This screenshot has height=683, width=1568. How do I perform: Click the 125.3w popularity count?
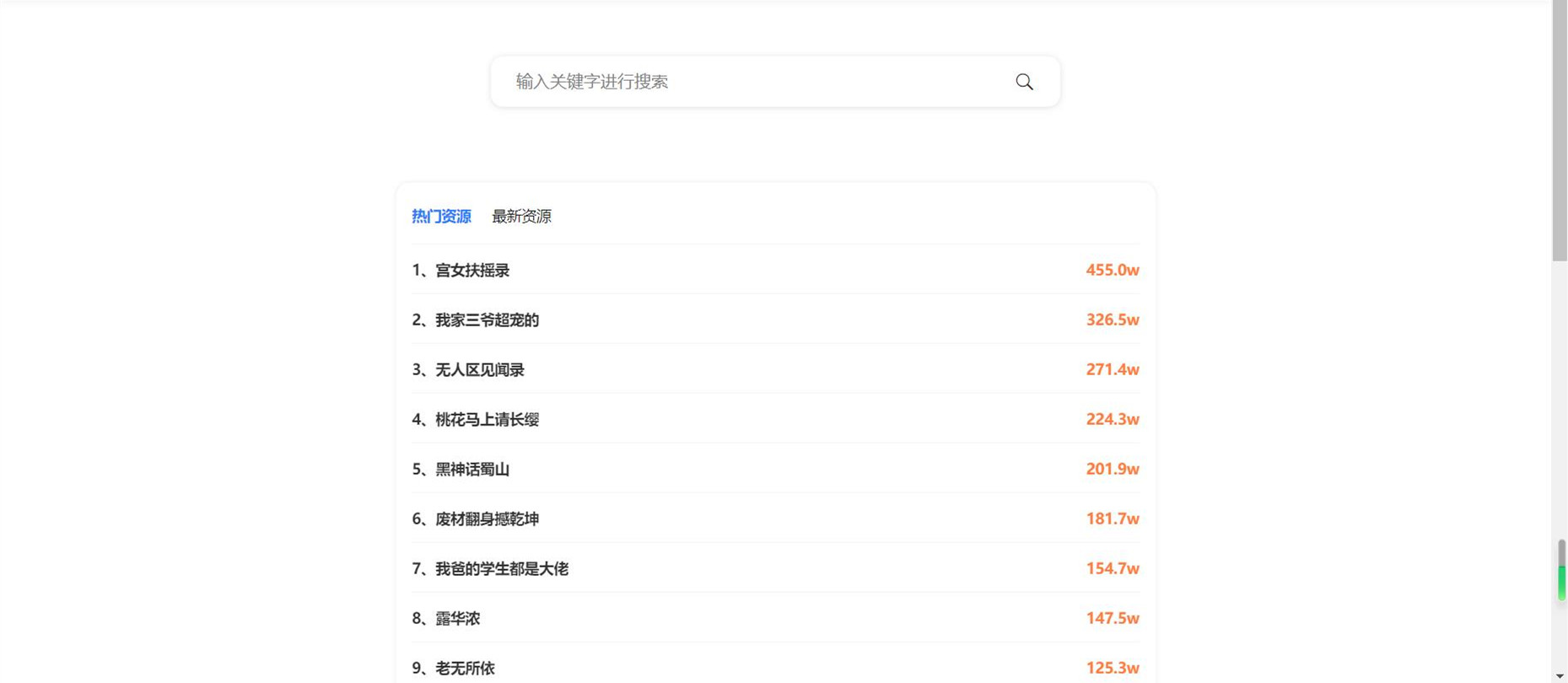coord(1113,668)
